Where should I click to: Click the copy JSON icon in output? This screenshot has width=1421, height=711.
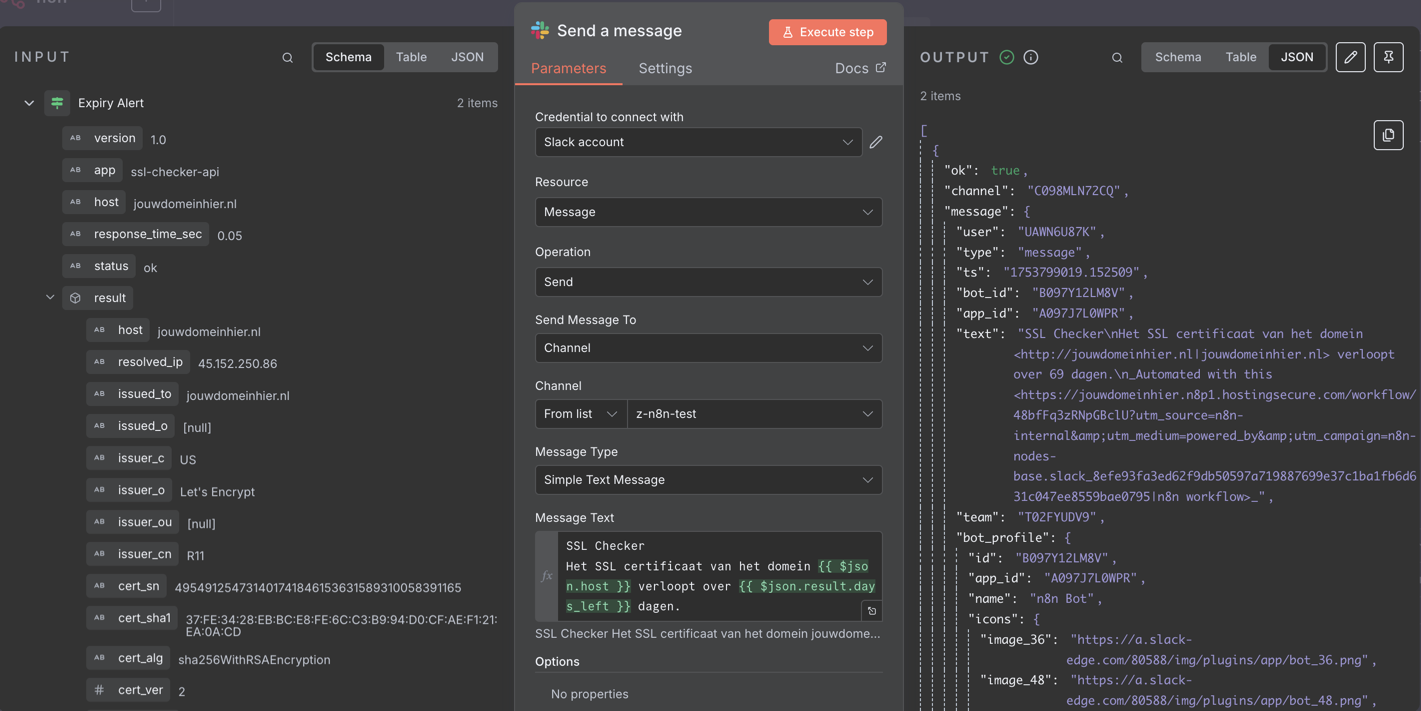tap(1388, 135)
